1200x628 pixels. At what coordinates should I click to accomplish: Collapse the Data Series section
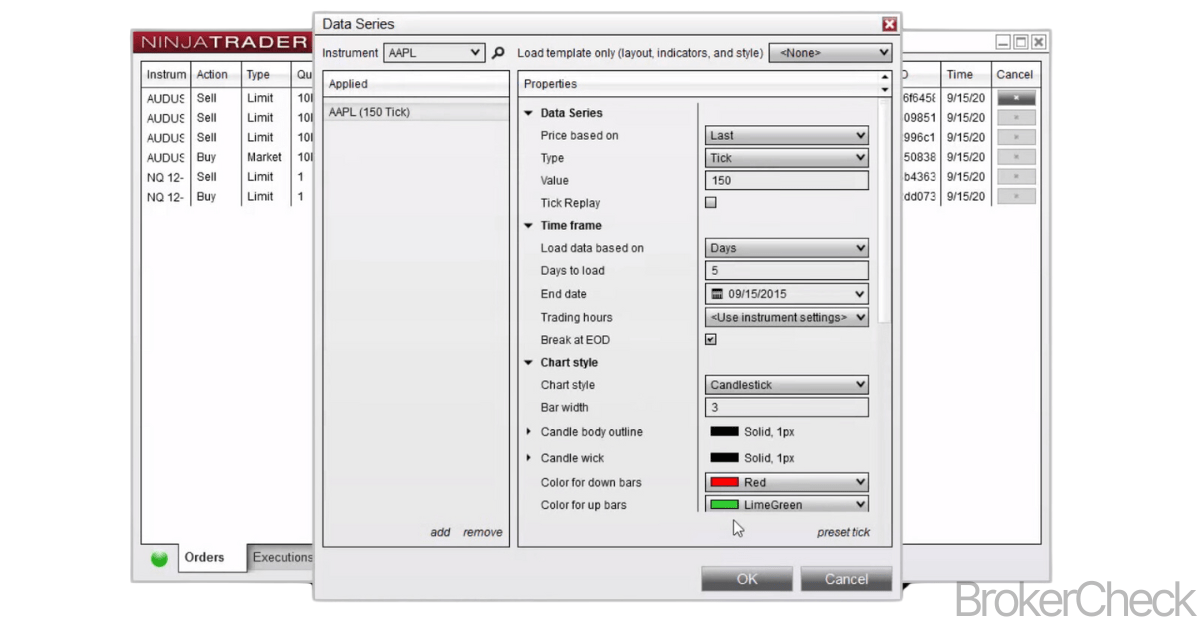tap(529, 113)
